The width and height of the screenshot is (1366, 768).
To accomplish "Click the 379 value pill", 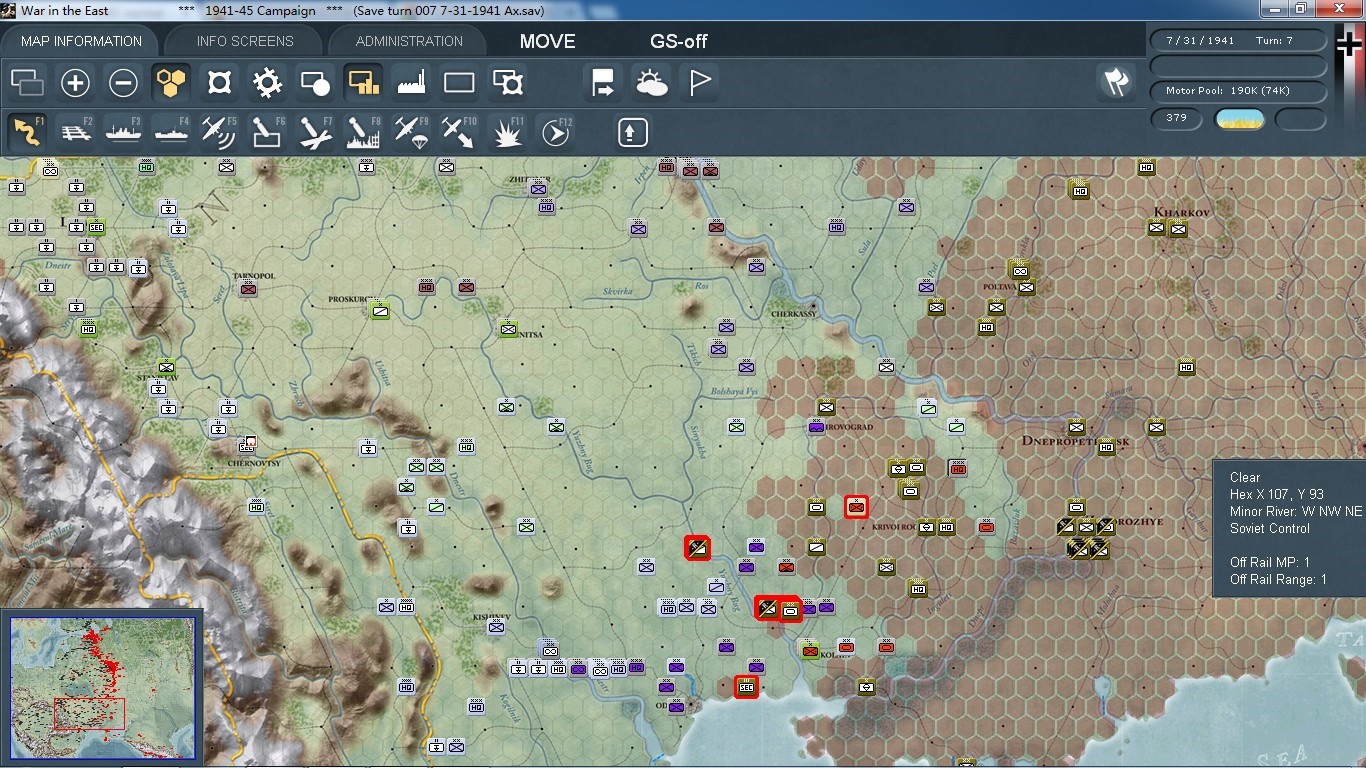I will [1177, 118].
